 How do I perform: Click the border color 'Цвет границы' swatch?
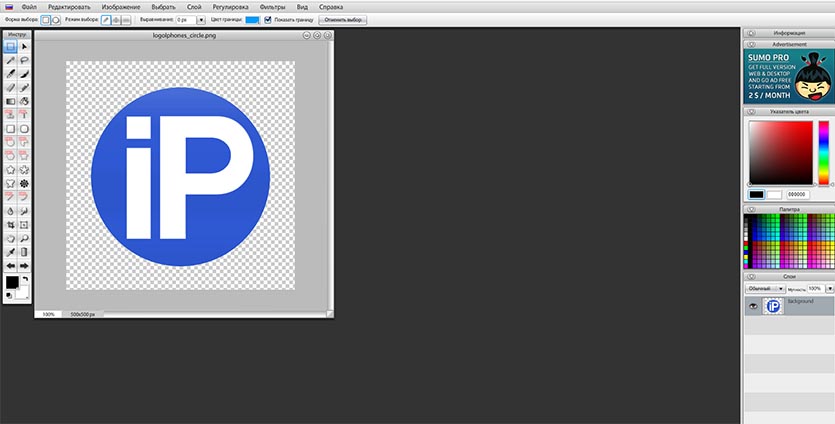[252, 20]
